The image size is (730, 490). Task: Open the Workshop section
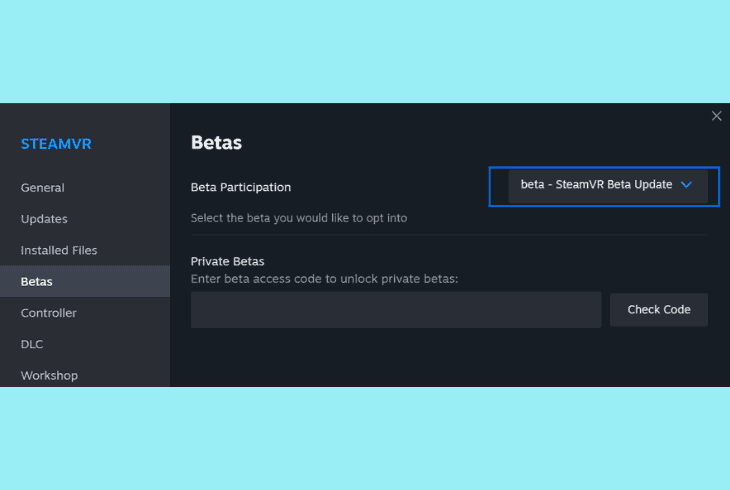coord(85,375)
